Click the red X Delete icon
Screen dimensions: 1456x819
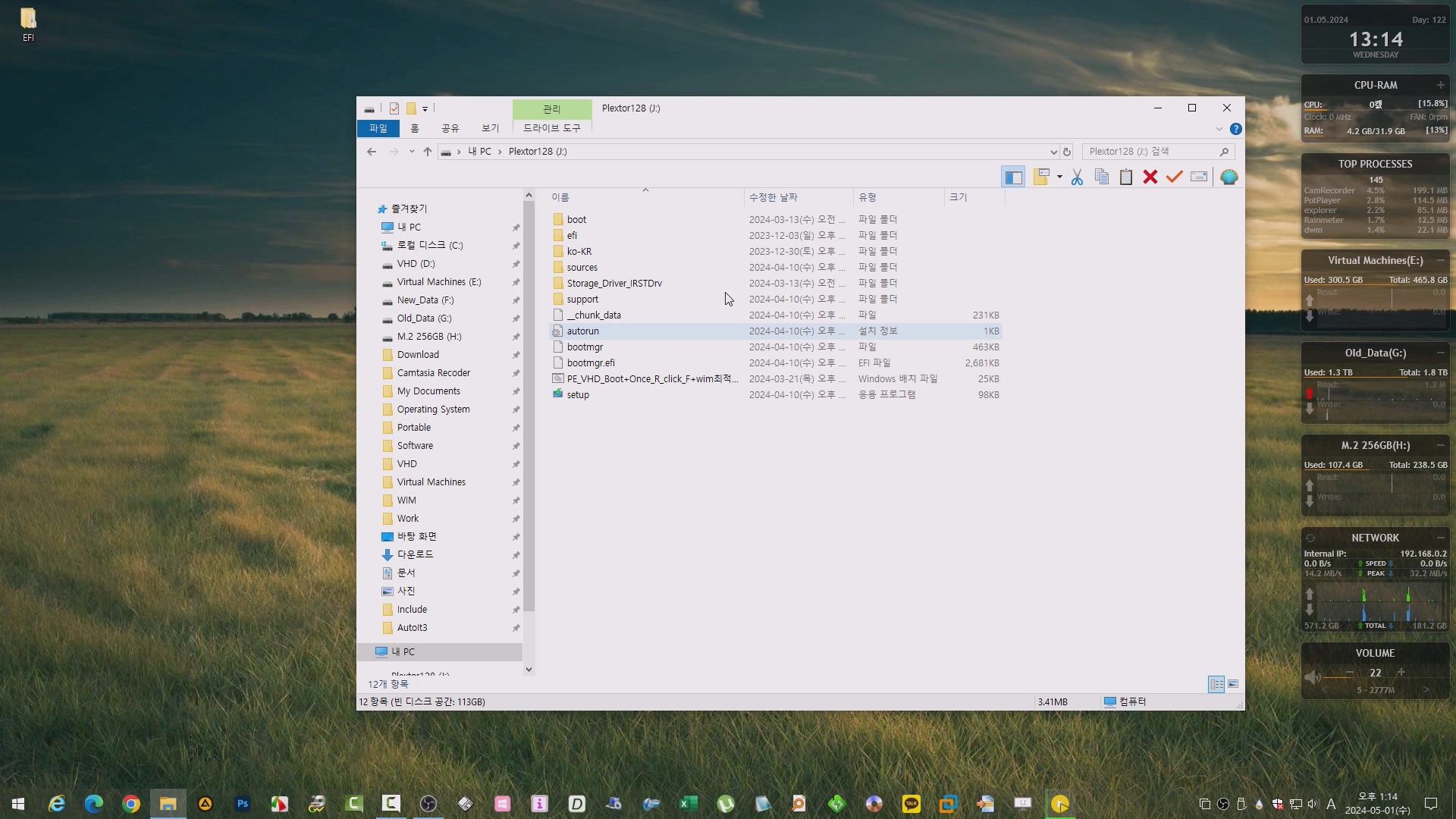[1150, 177]
